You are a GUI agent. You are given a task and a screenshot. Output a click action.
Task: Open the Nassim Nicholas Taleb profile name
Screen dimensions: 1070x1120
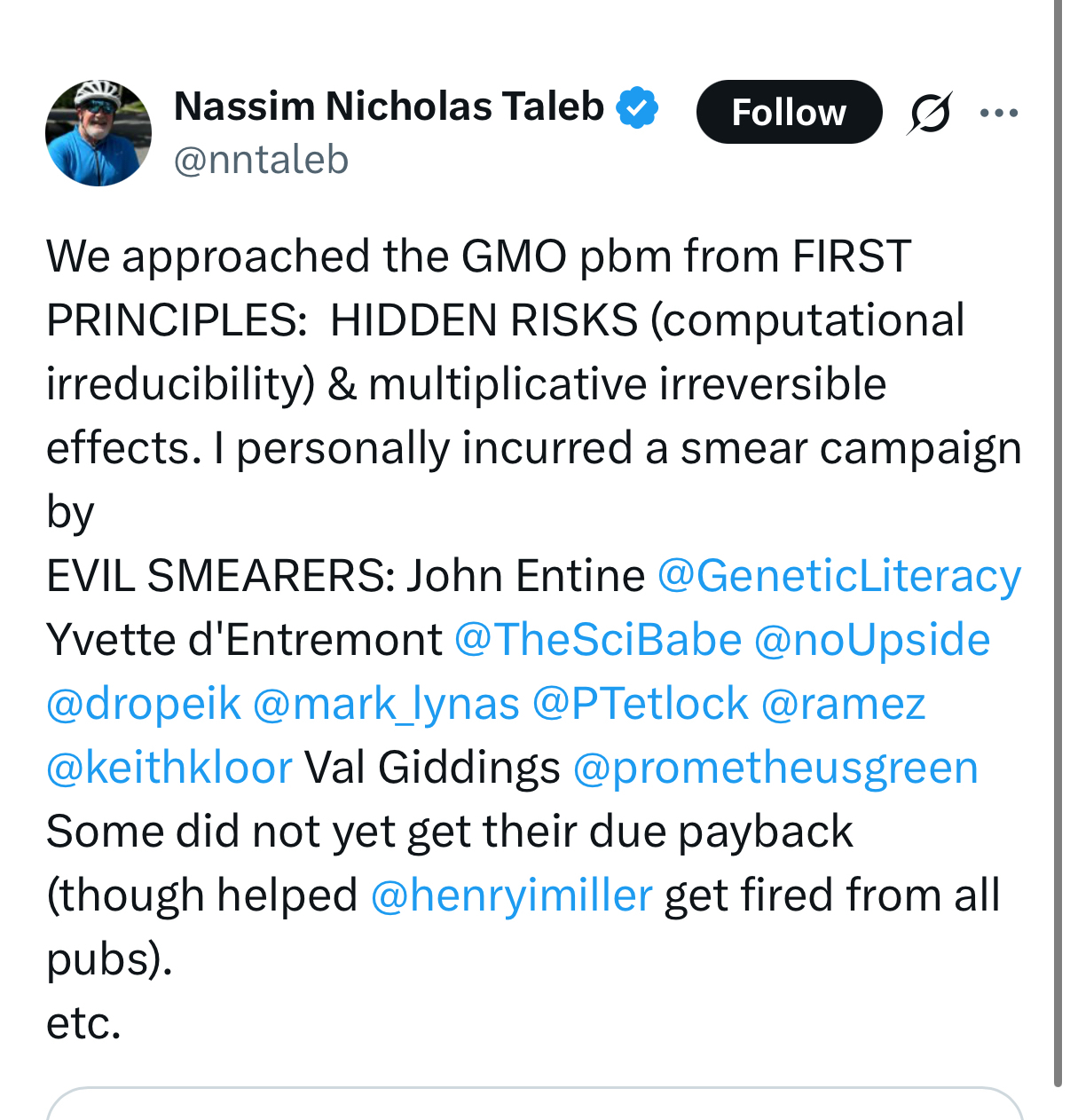coord(389,106)
